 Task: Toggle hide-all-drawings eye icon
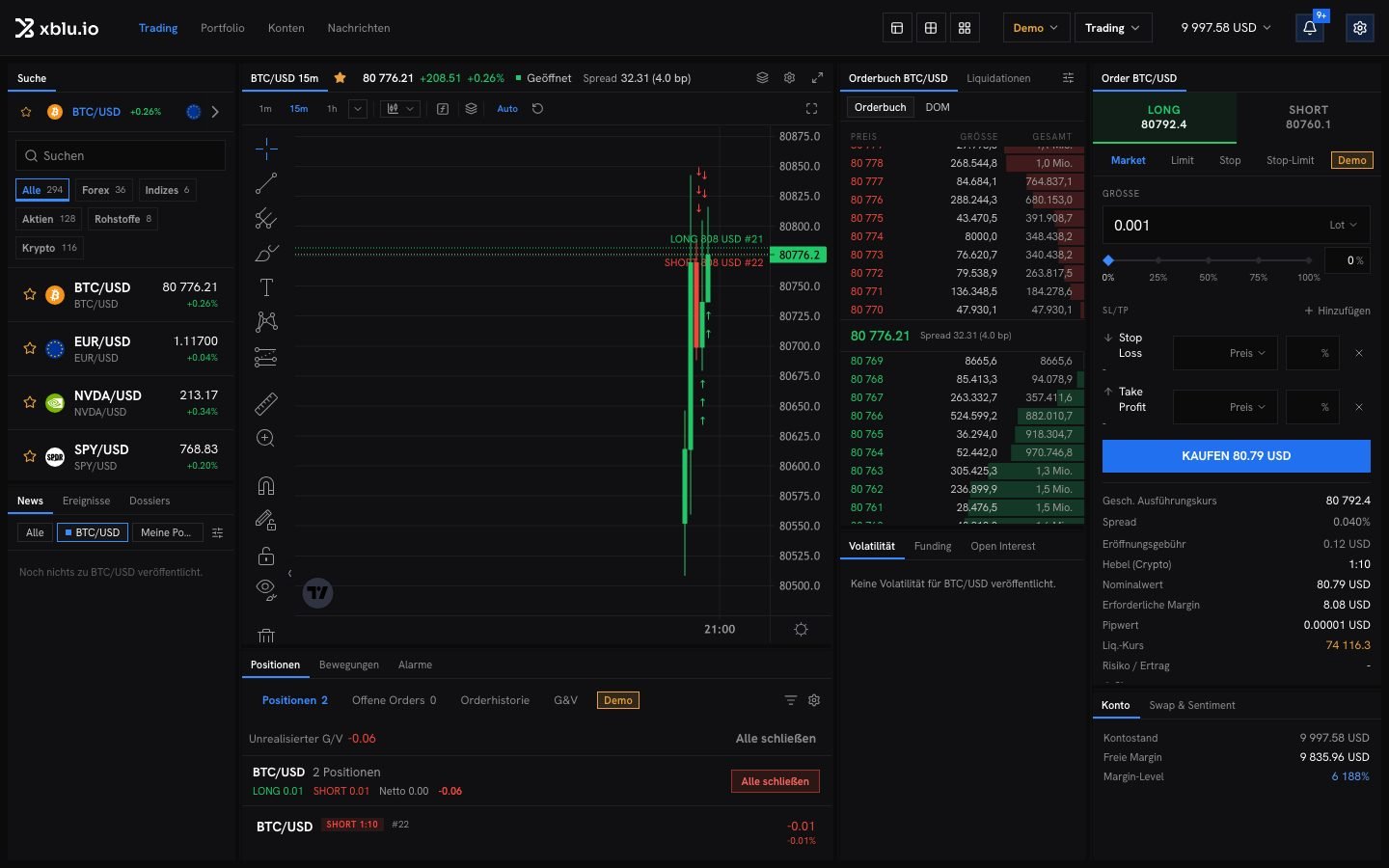point(266,589)
